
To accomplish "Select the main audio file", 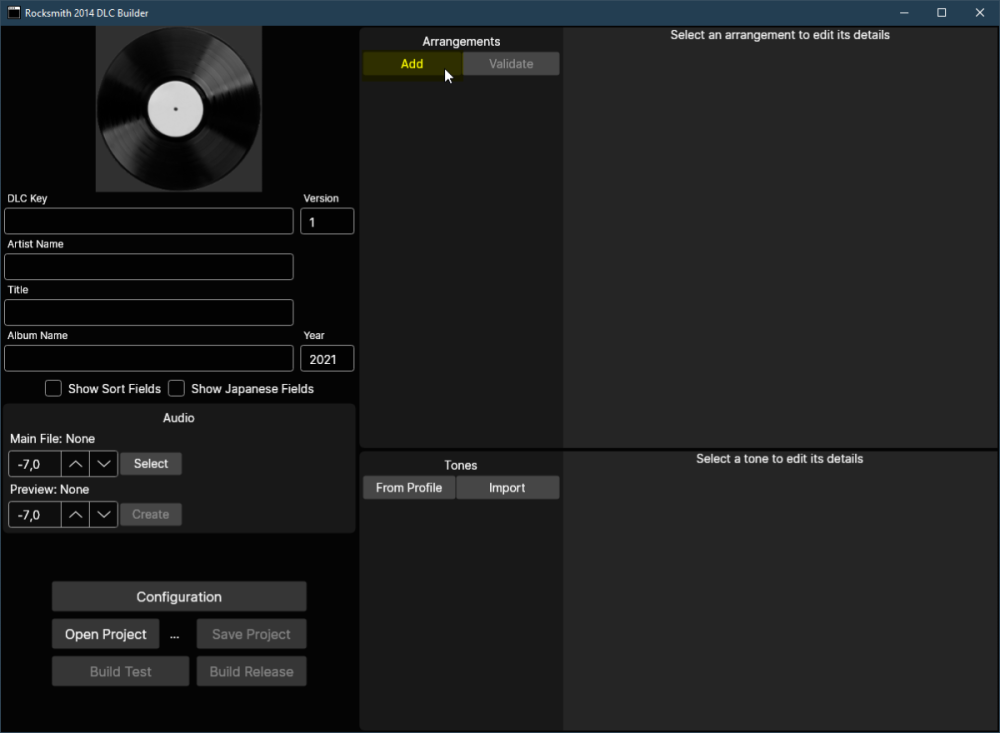I will pos(151,464).
